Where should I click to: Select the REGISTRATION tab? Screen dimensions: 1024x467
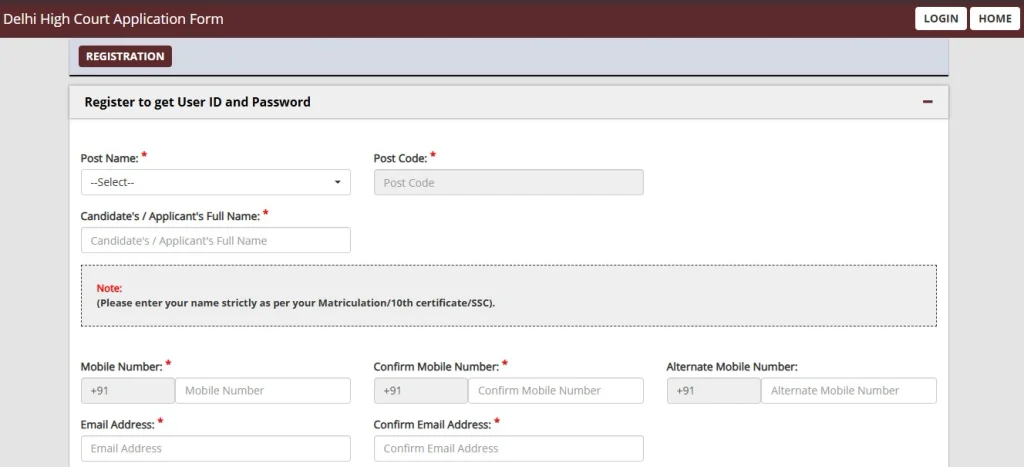click(x=125, y=56)
